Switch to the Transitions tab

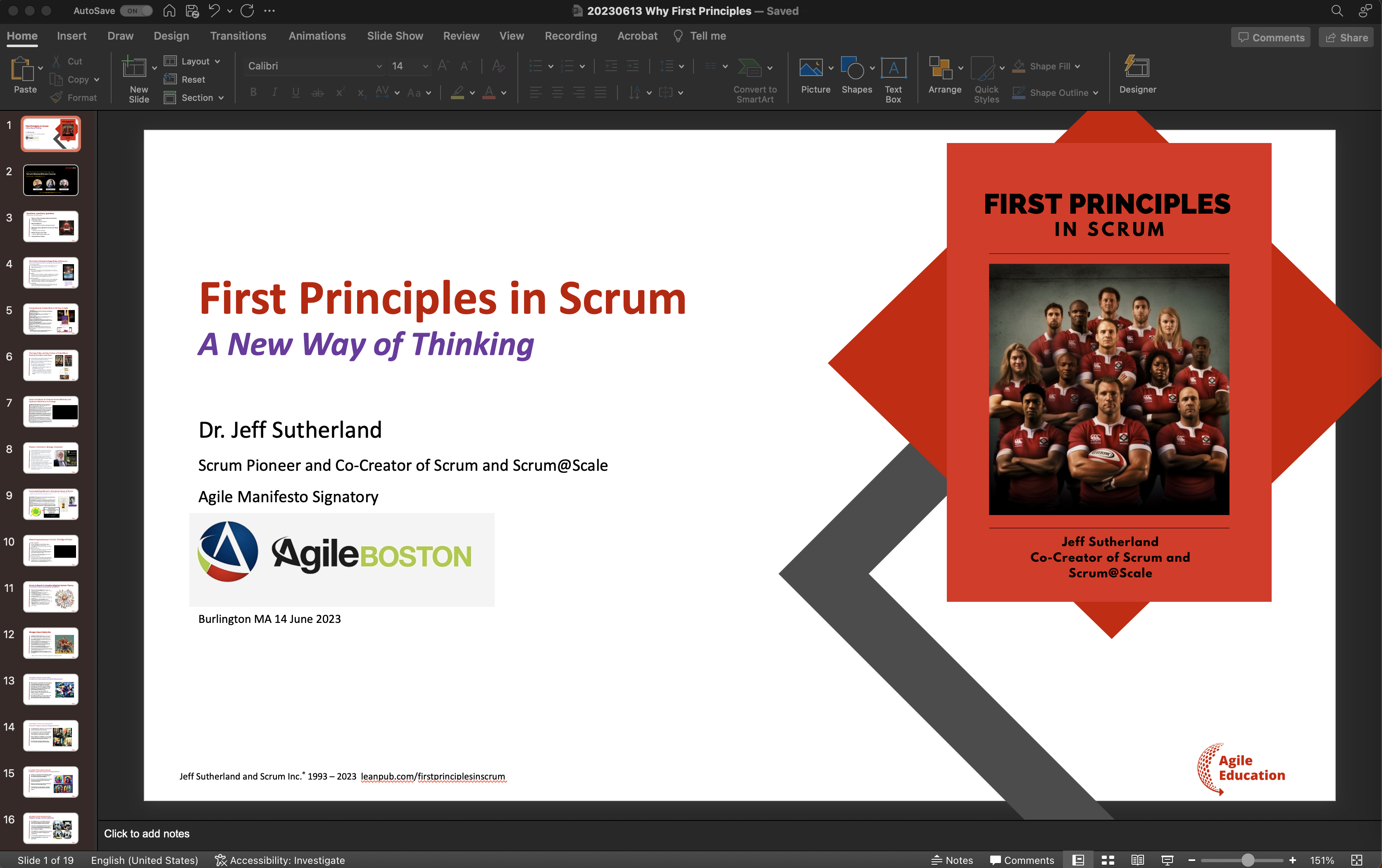238,36
